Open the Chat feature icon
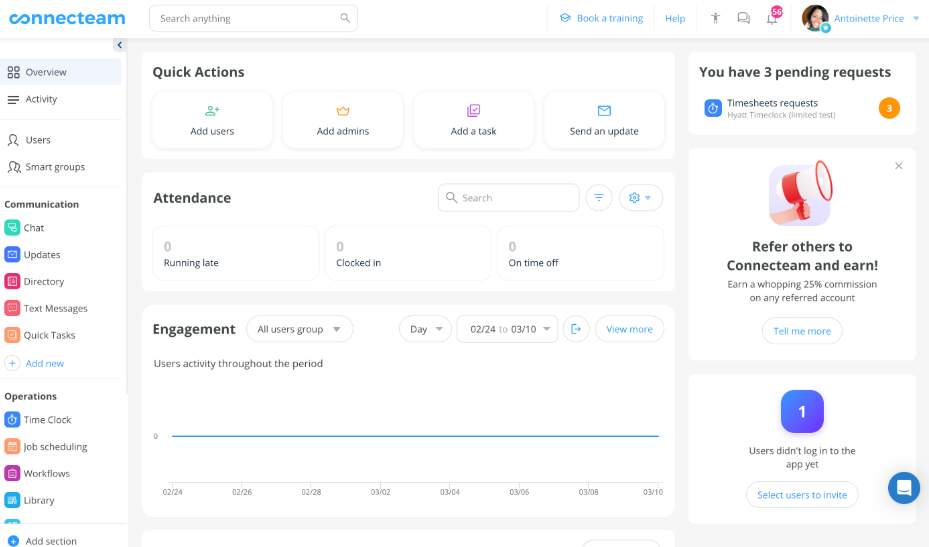929x547 pixels. pyautogui.click(x=12, y=228)
